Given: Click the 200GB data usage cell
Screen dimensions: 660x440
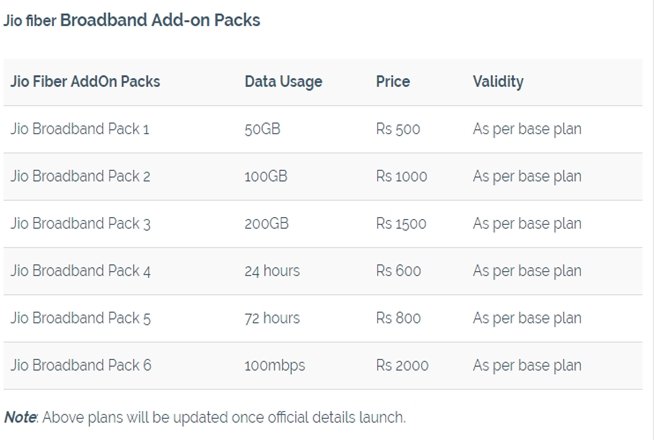Looking at the screenshot, I should coord(266,223).
